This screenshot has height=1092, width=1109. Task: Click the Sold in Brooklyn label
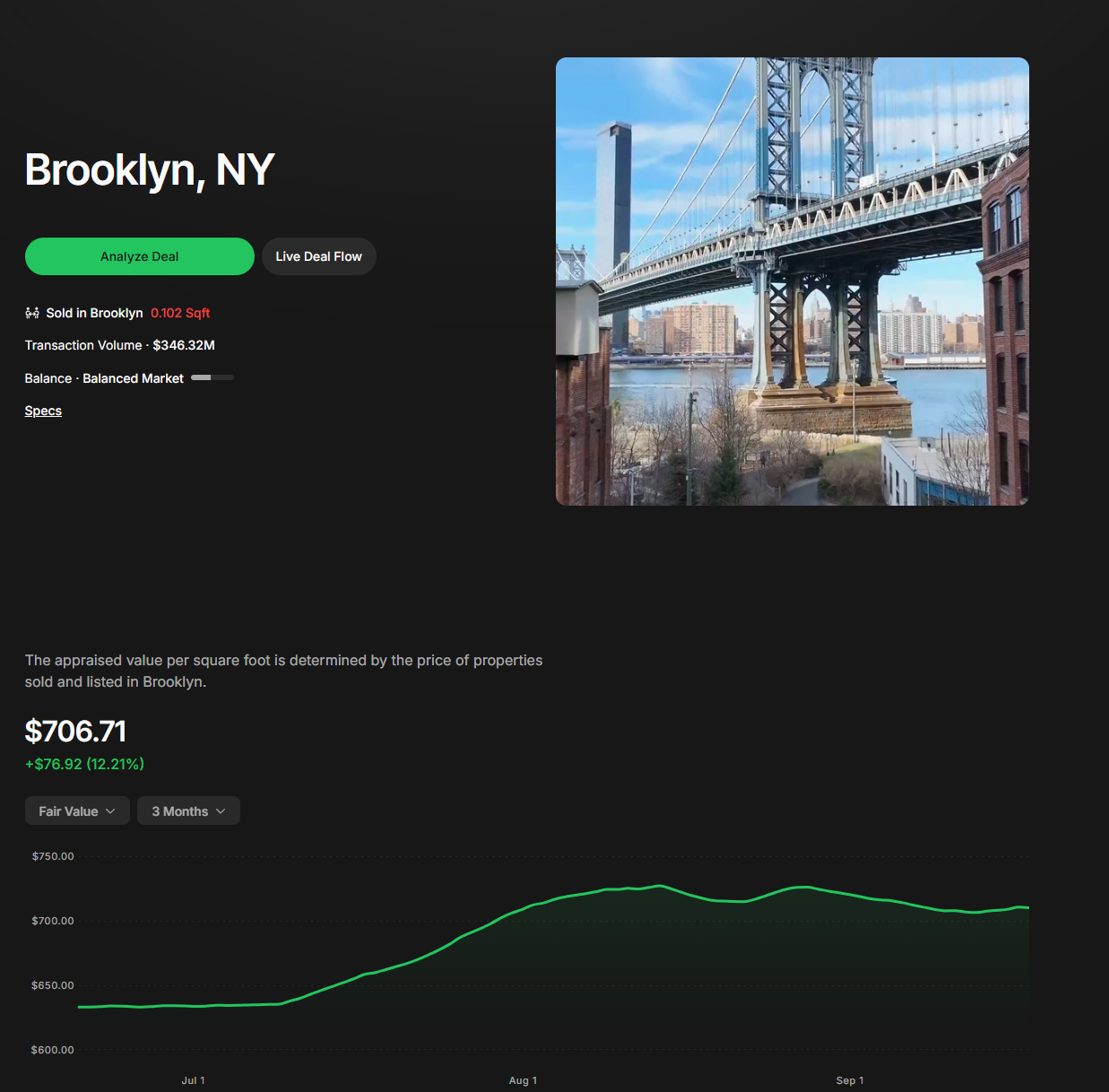(x=94, y=313)
